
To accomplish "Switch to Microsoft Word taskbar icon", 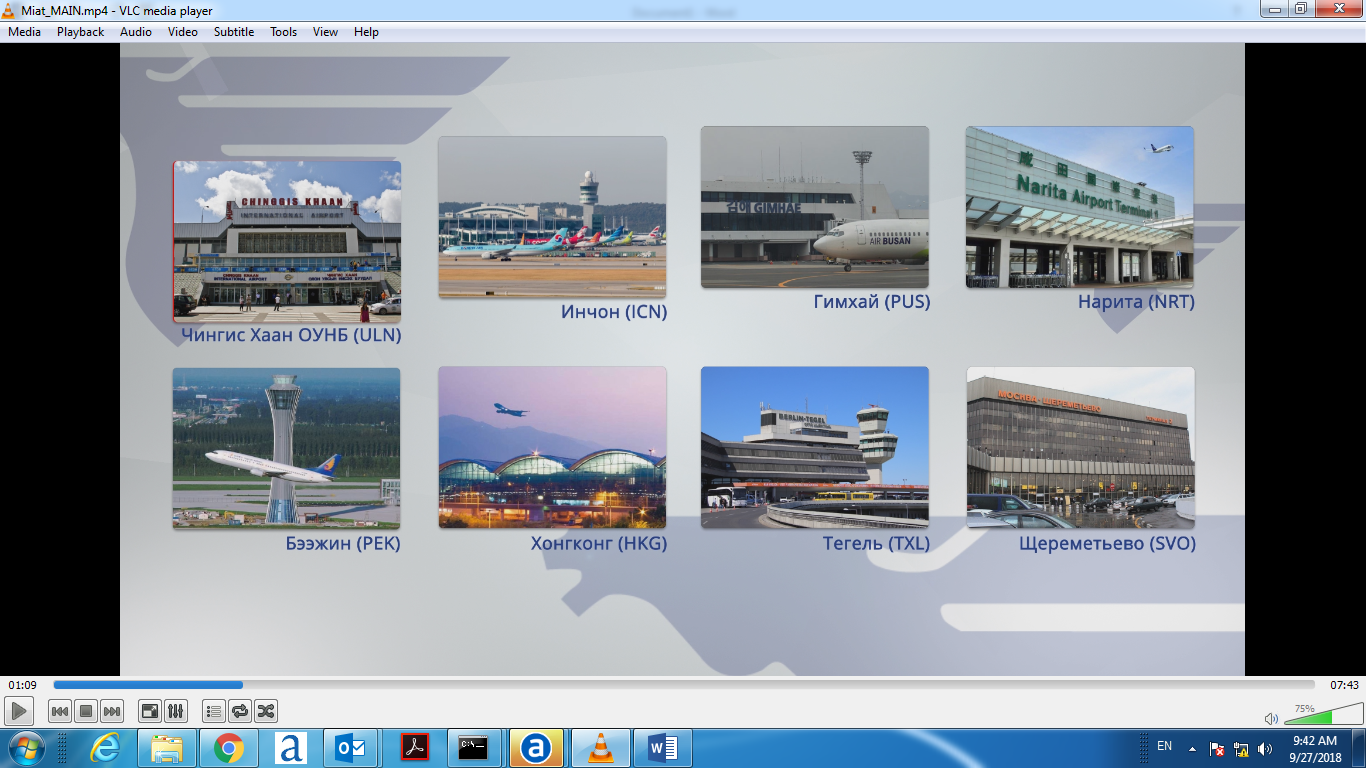I will tap(663, 748).
